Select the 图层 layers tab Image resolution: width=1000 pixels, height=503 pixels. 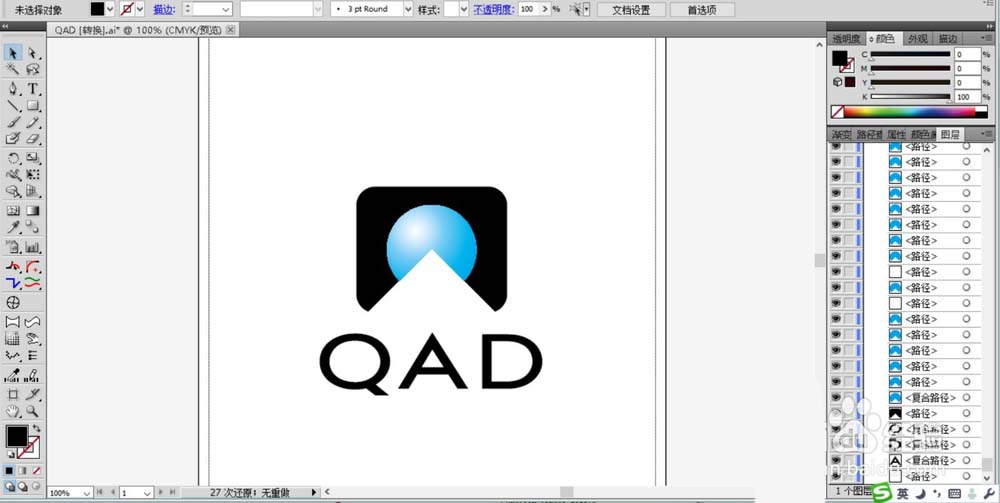[x=950, y=135]
